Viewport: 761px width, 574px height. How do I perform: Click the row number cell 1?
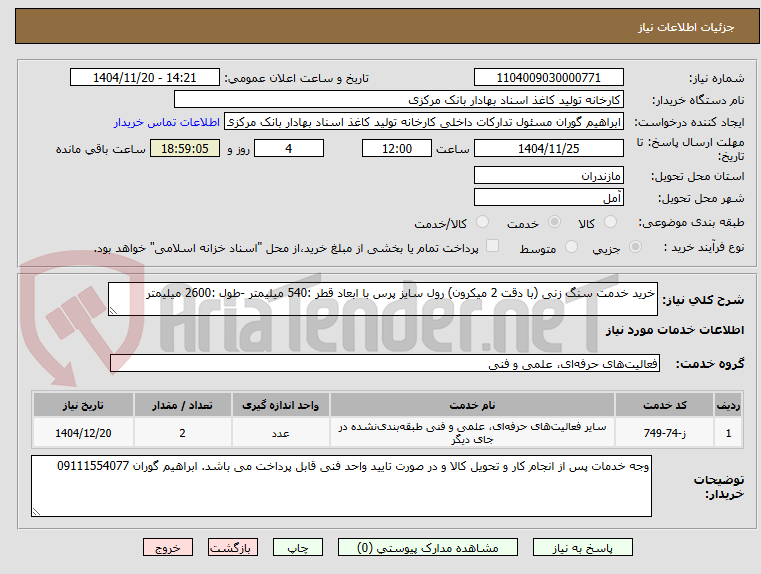728,433
